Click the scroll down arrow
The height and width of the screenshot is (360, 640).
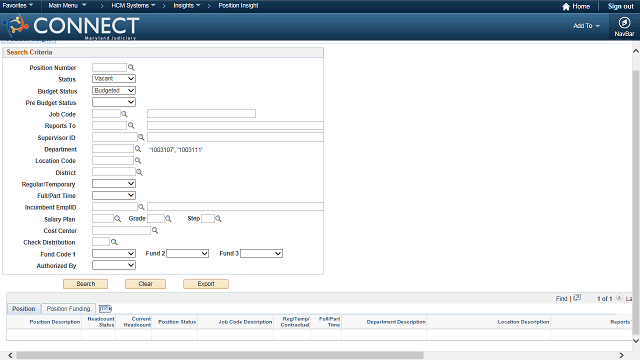(636, 340)
